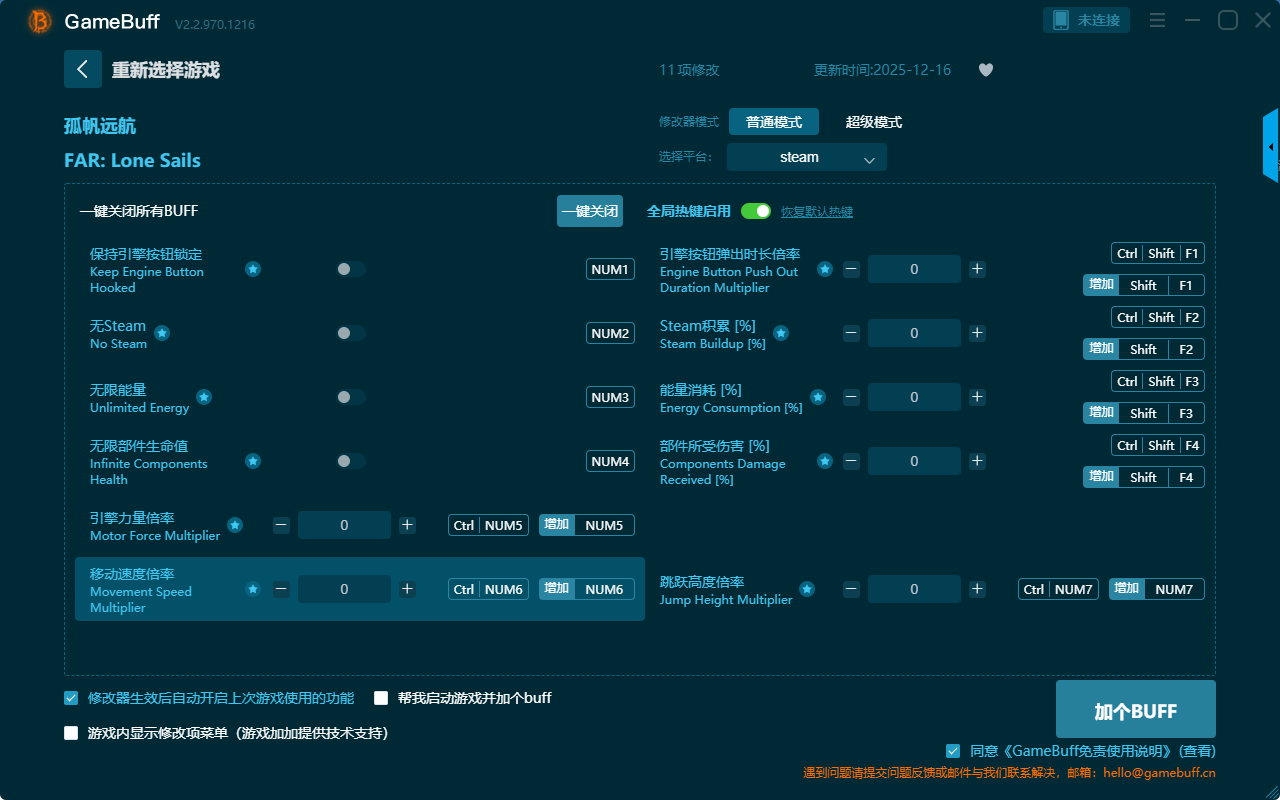Click the back arrow beside 重新选择游戏
This screenshot has width=1280, height=800.
point(83,69)
